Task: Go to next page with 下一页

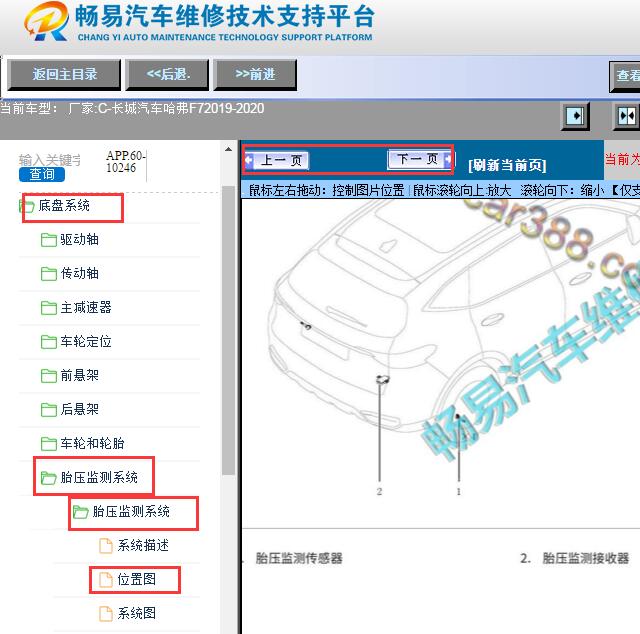Action: click(420, 159)
